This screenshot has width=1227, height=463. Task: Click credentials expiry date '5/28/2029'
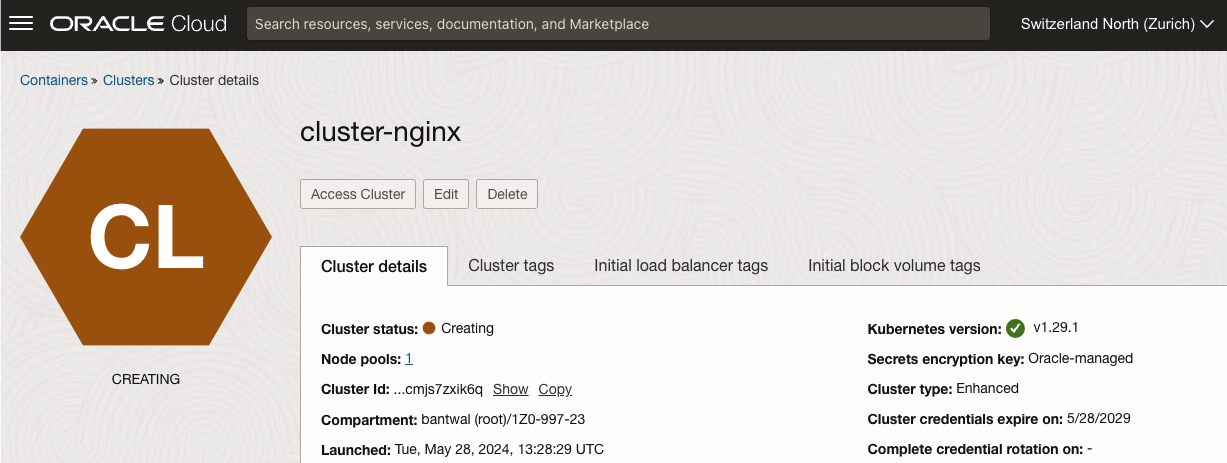1098,419
